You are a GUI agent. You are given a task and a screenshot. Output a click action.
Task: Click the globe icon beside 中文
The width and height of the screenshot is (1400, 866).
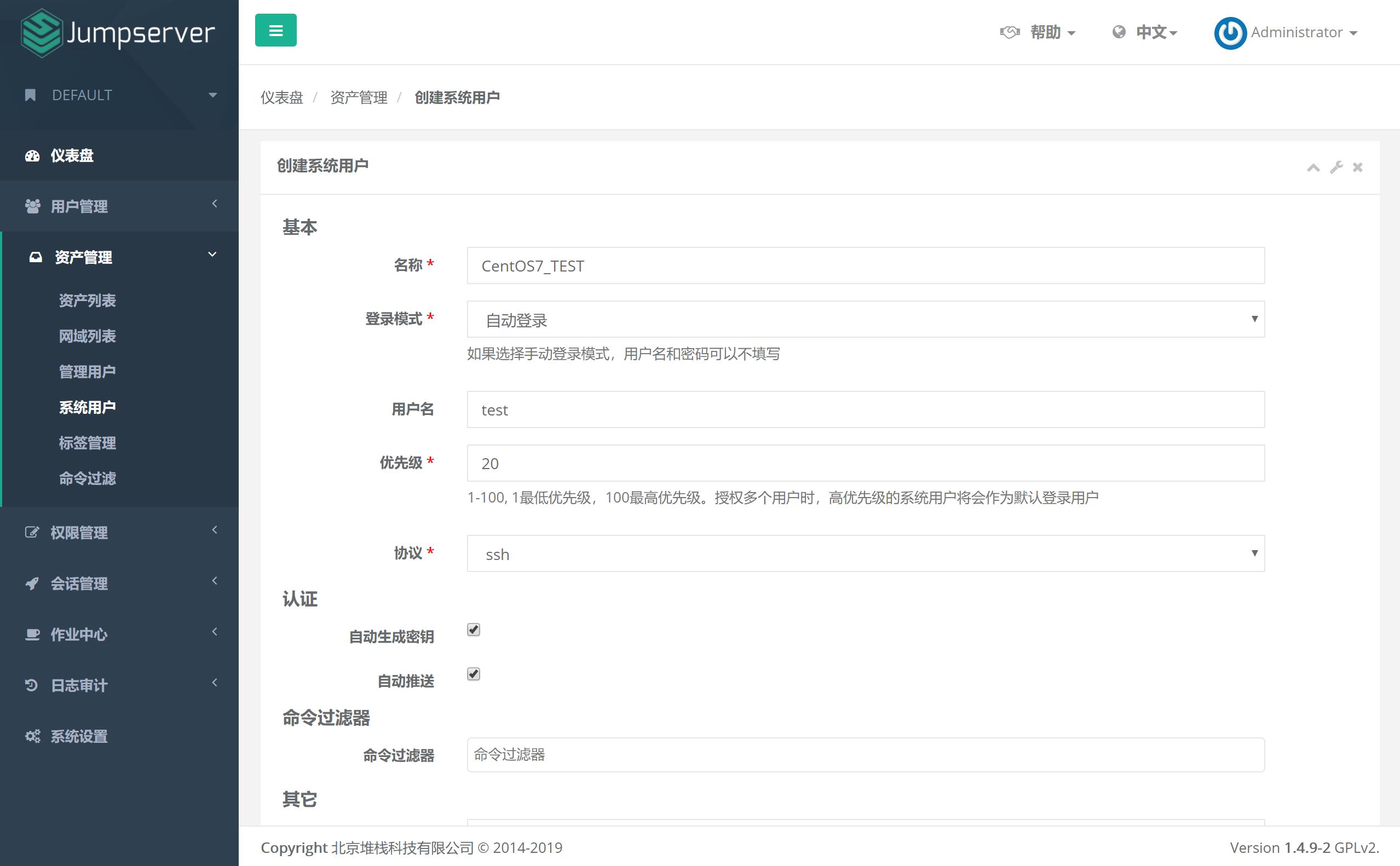[1119, 32]
